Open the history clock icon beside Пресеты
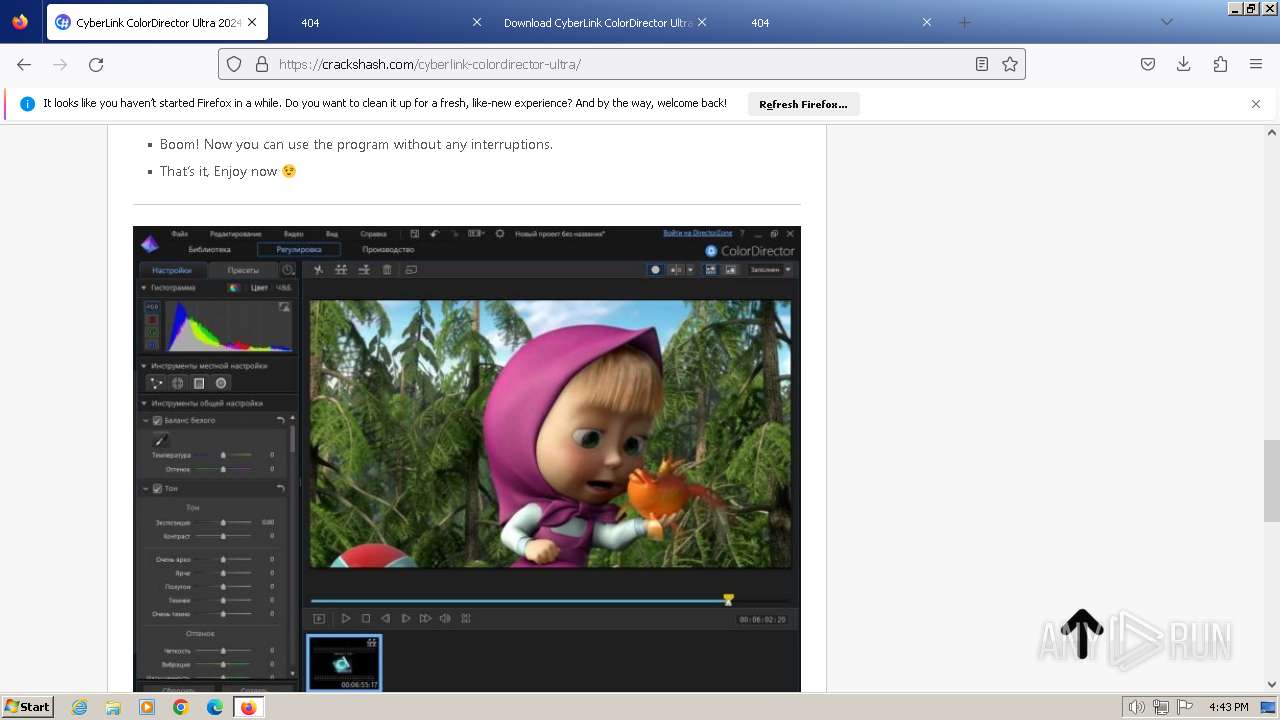Image resolution: width=1280 pixels, height=720 pixels. pyautogui.click(x=288, y=270)
